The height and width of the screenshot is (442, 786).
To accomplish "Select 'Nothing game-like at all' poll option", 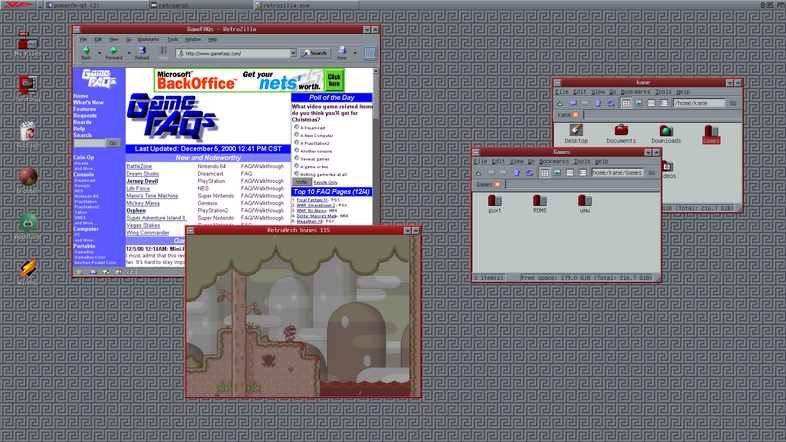I will point(296,174).
